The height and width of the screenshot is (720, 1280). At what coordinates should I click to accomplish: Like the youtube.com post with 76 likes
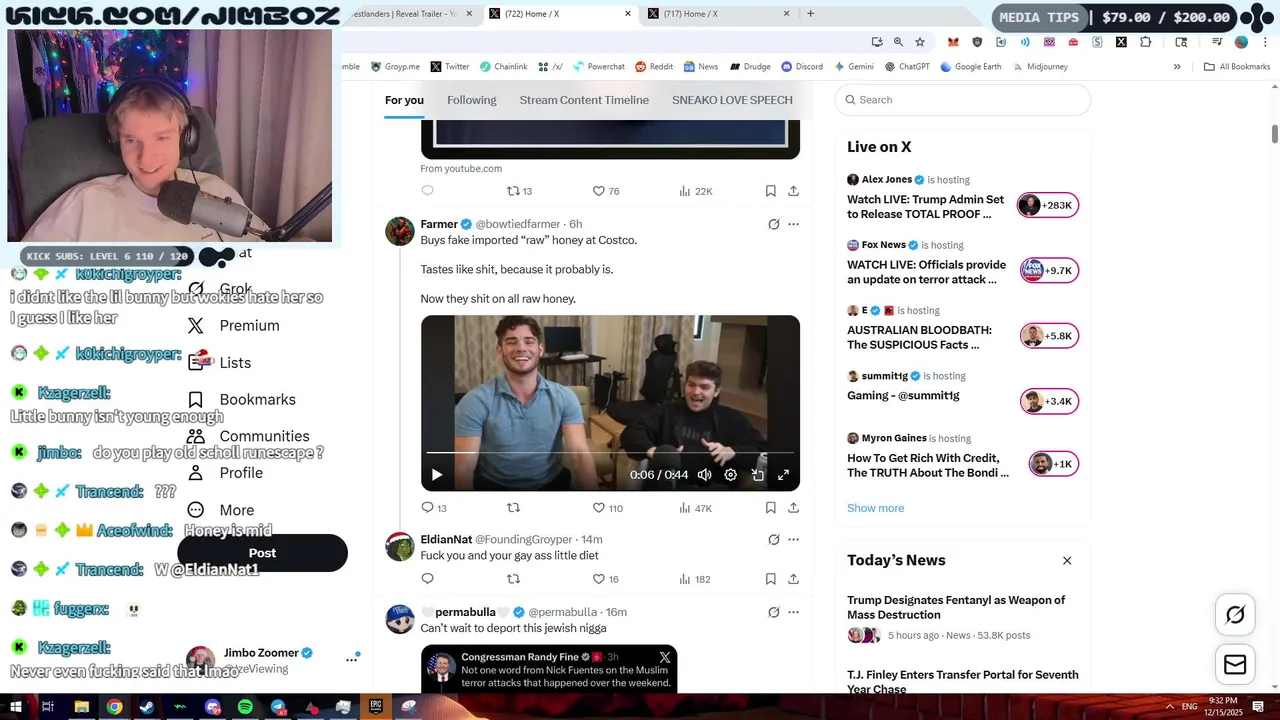[x=606, y=191]
